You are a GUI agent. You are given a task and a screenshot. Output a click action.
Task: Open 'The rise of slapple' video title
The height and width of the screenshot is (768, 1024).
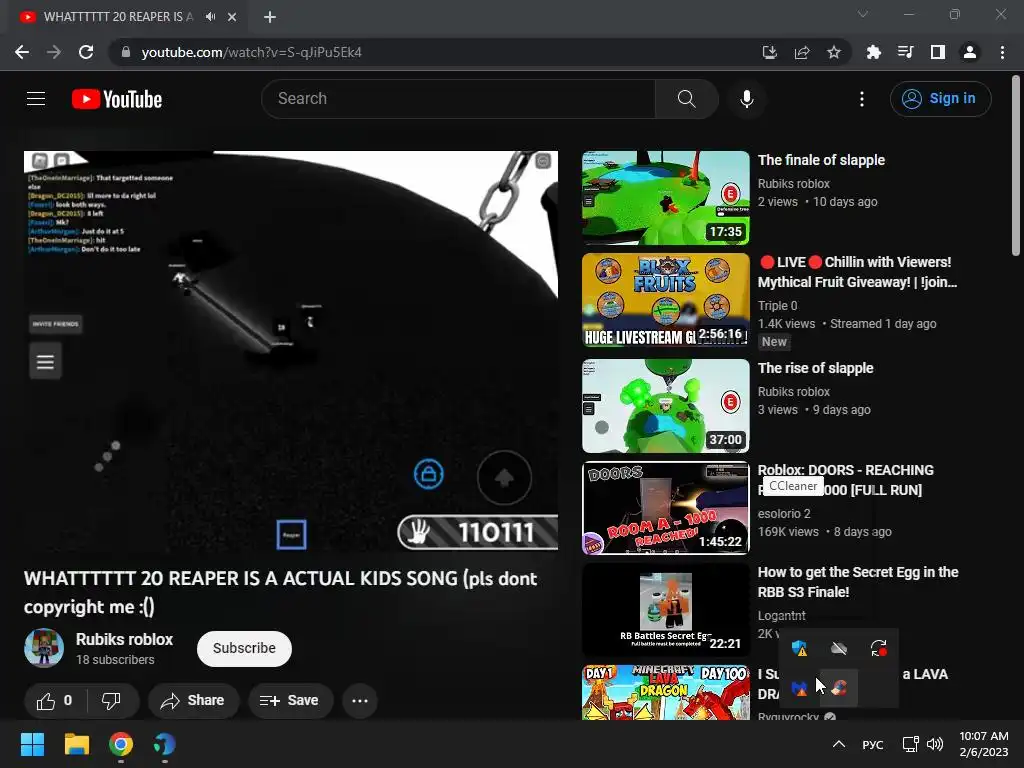(815, 368)
